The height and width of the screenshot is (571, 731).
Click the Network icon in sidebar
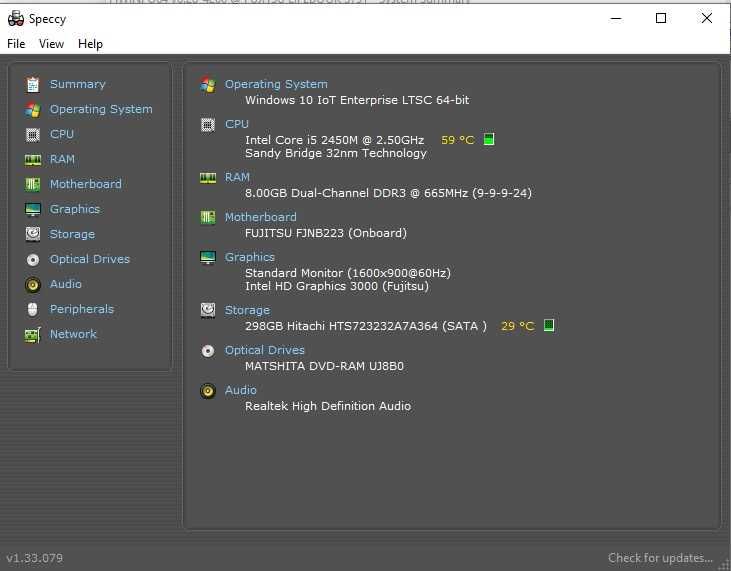pyautogui.click(x=33, y=334)
